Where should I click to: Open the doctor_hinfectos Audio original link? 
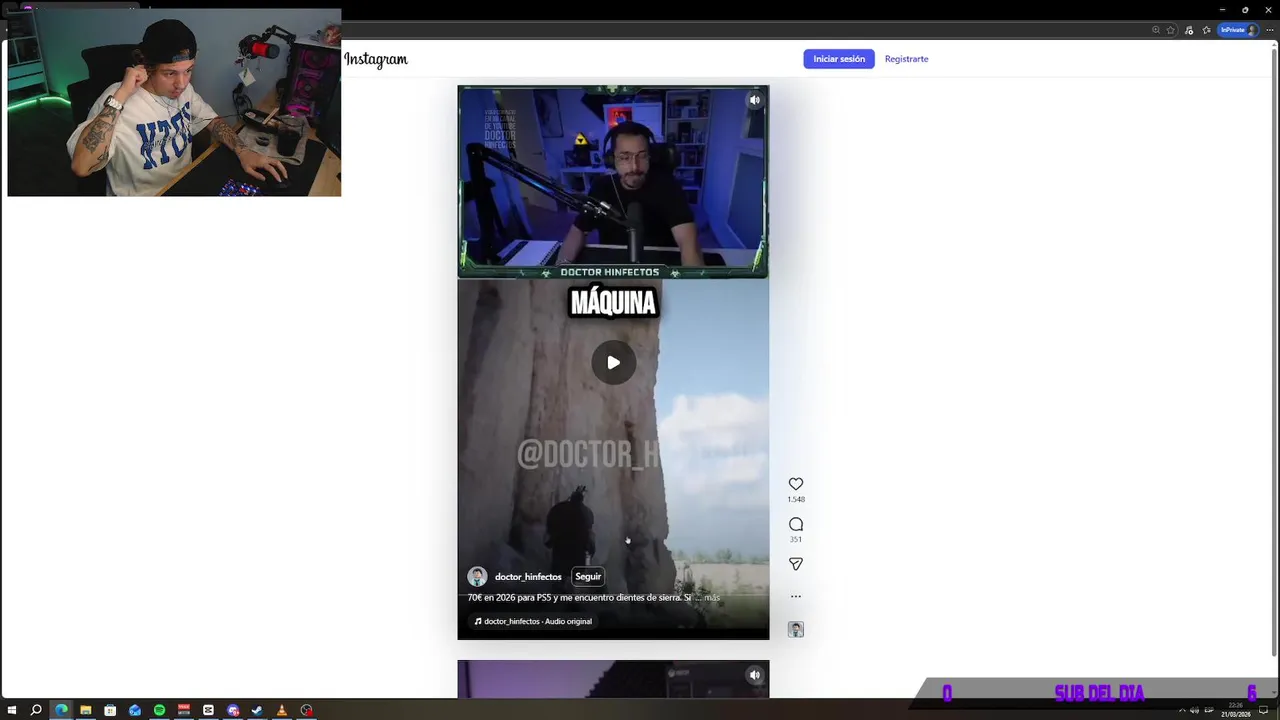pyautogui.click(x=533, y=621)
